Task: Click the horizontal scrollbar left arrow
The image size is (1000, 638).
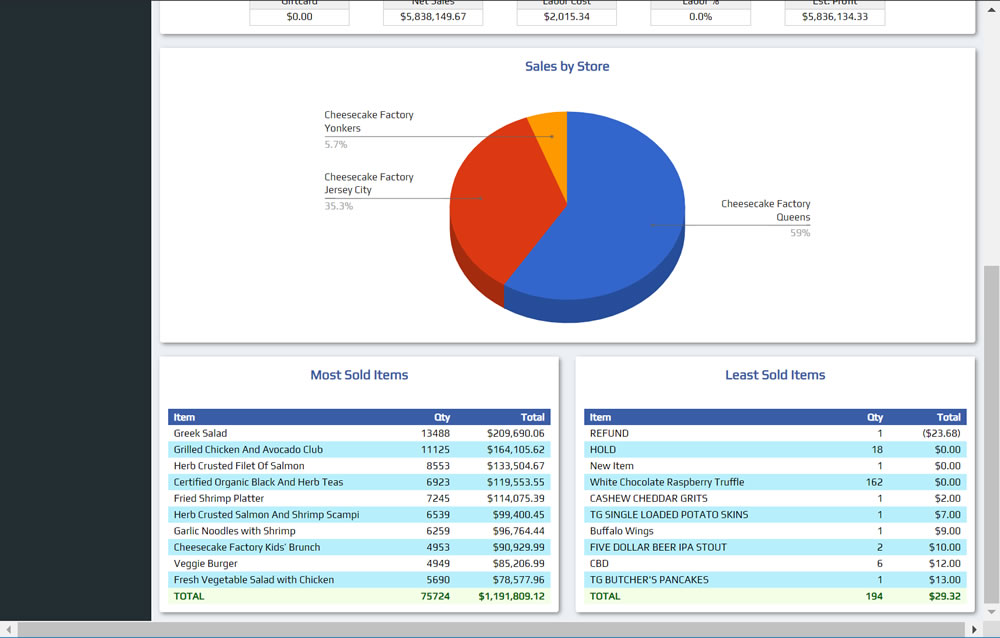Action: point(8,629)
